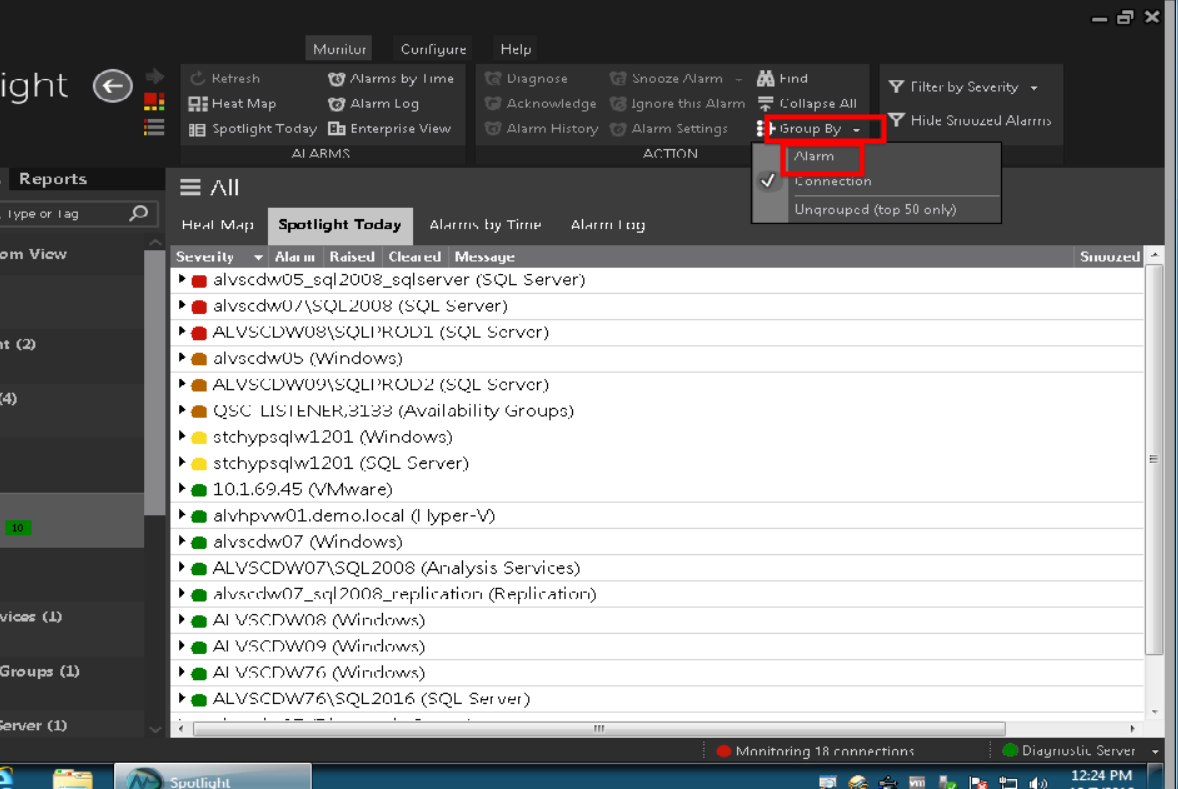
Task: Switch to the Monitor ribbon tab
Action: 339,49
